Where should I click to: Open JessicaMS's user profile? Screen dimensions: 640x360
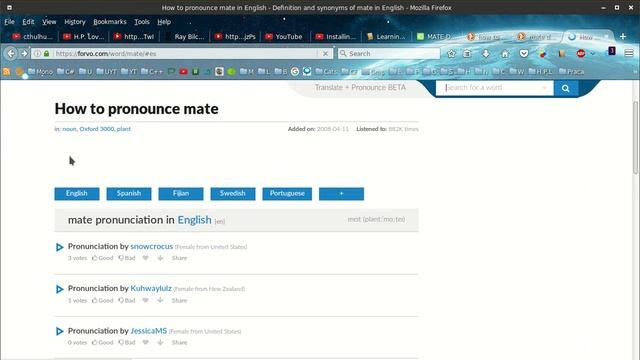149,331
